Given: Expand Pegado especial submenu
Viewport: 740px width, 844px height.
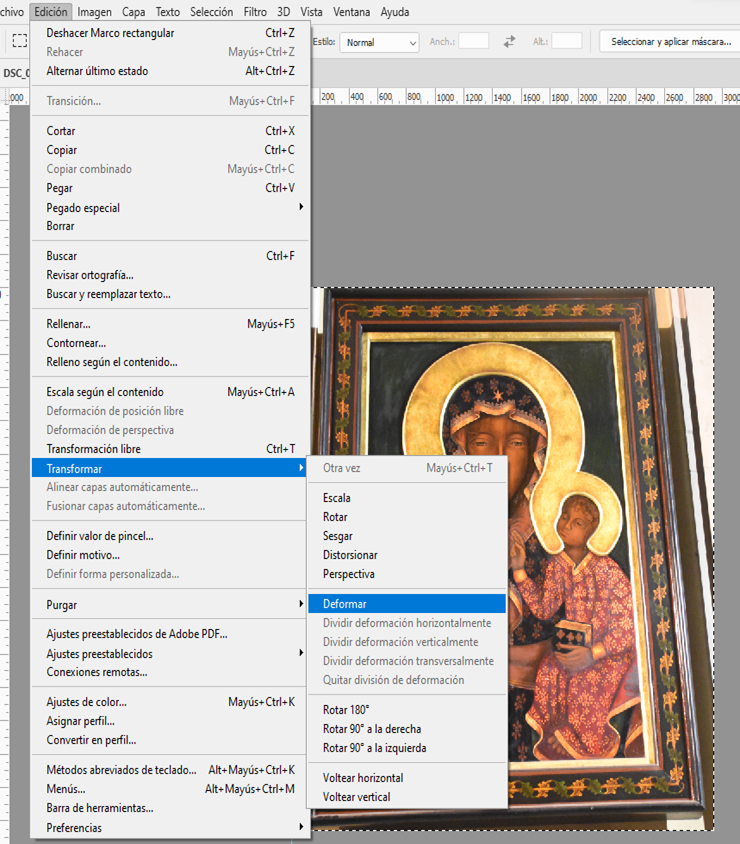Looking at the screenshot, I should tap(171, 207).
